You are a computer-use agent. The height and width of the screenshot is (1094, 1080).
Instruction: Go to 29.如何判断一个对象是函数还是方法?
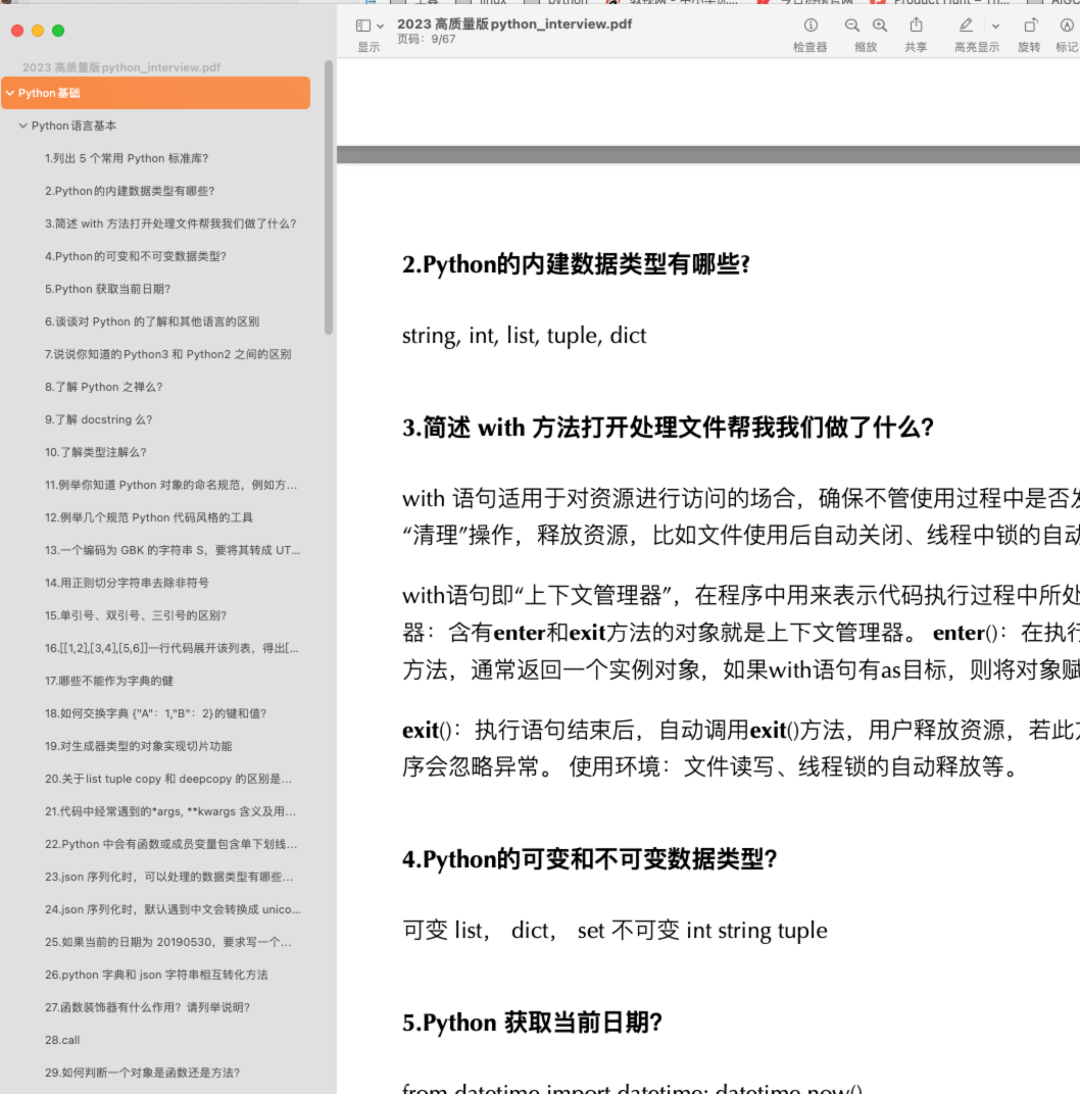[x=143, y=1072]
